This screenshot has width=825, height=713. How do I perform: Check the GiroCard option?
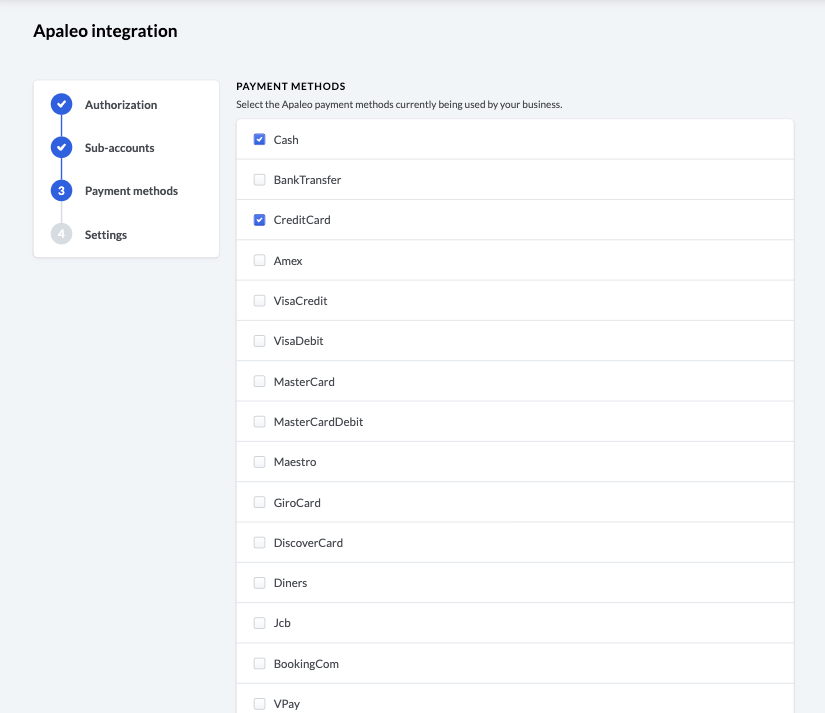coord(260,503)
